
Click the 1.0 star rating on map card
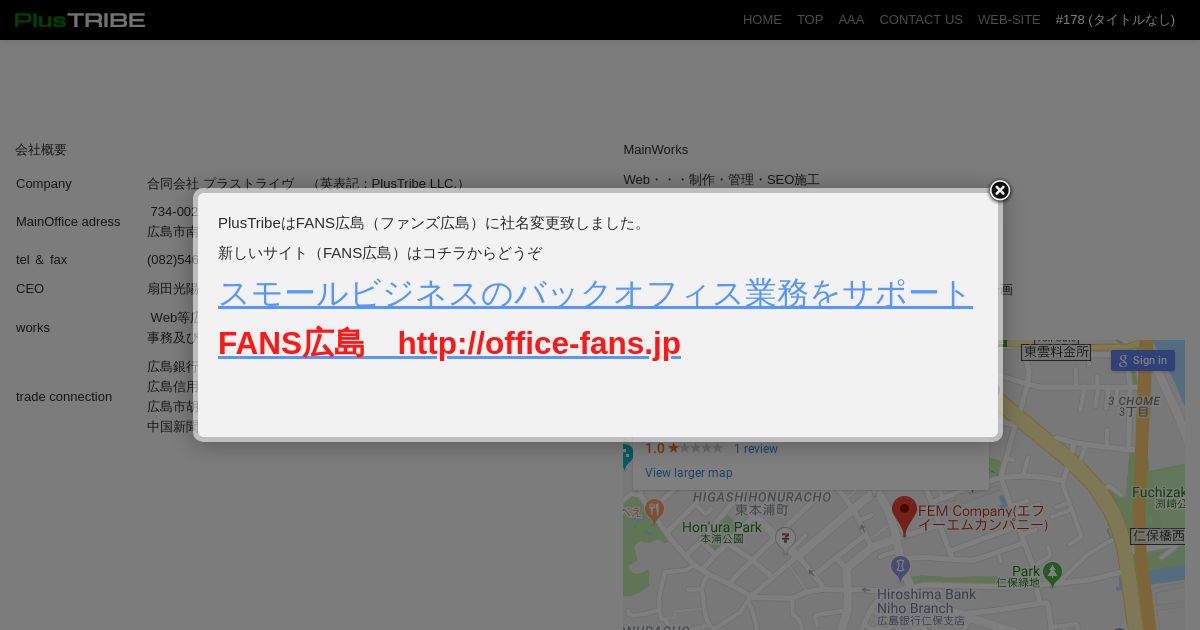[683, 448]
